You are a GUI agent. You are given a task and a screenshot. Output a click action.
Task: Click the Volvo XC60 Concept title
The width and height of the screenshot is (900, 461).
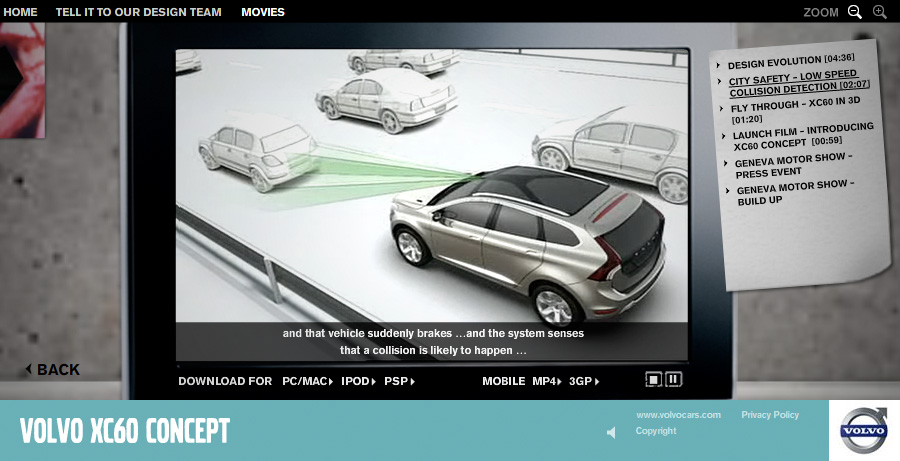[125, 431]
